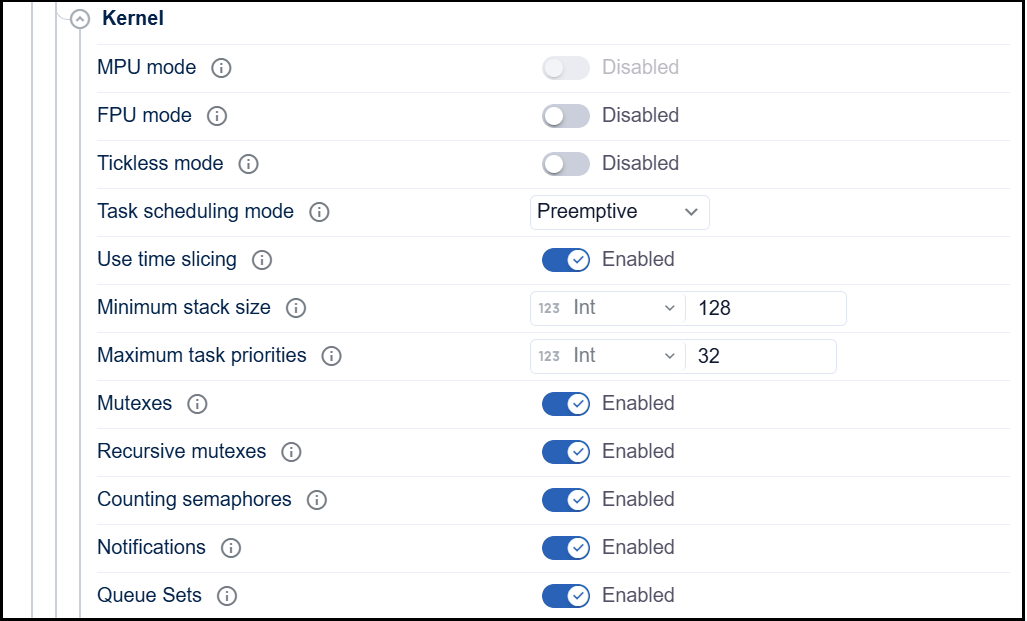The height and width of the screenshot is (621, 1027).
Task: Enable the FPU mode toggle
Action: [566, 116]
